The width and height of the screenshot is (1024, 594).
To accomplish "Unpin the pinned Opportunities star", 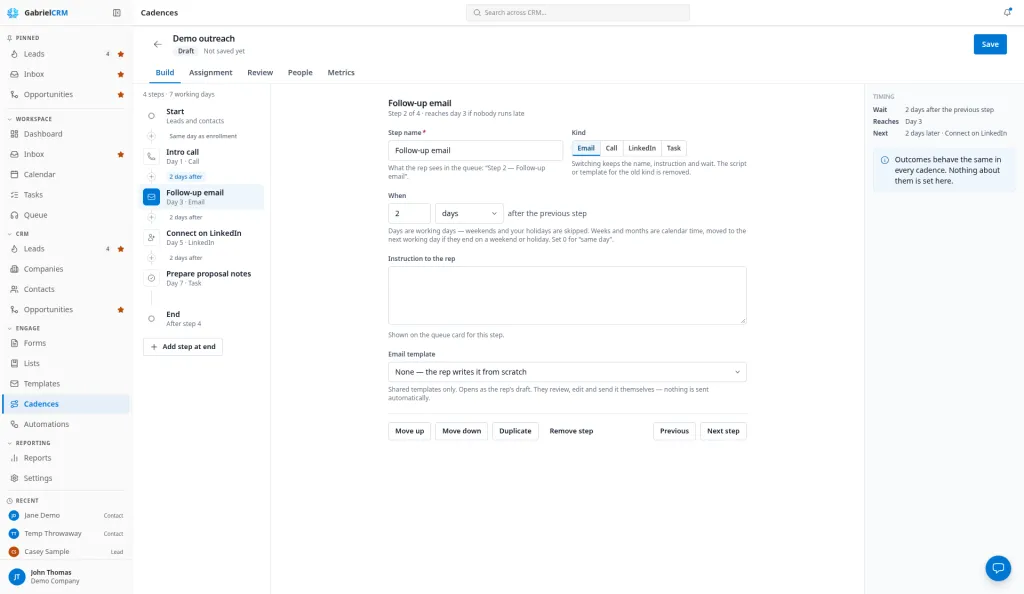I will coord(121,95).
